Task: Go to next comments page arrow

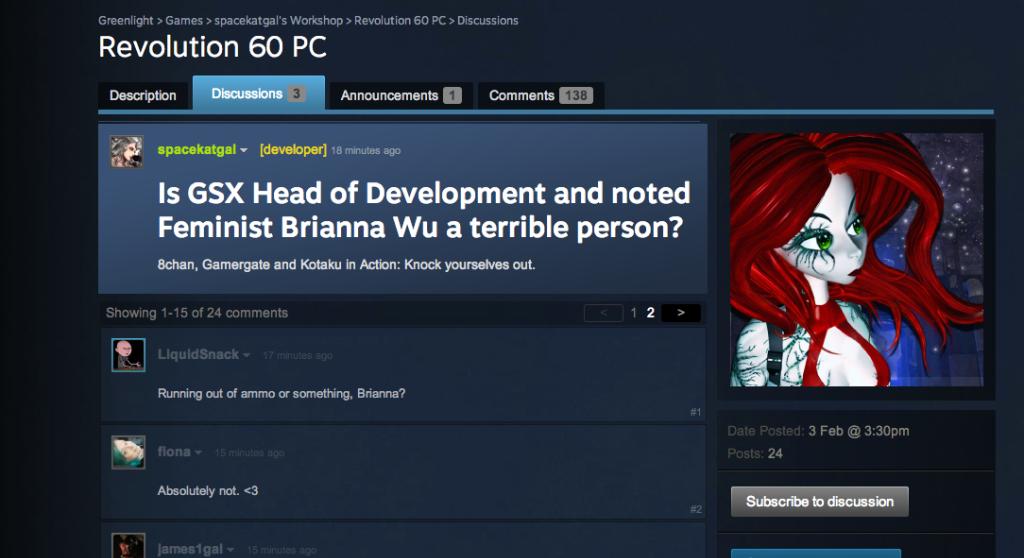Action: pyautogui.click(x=681, y=313)
